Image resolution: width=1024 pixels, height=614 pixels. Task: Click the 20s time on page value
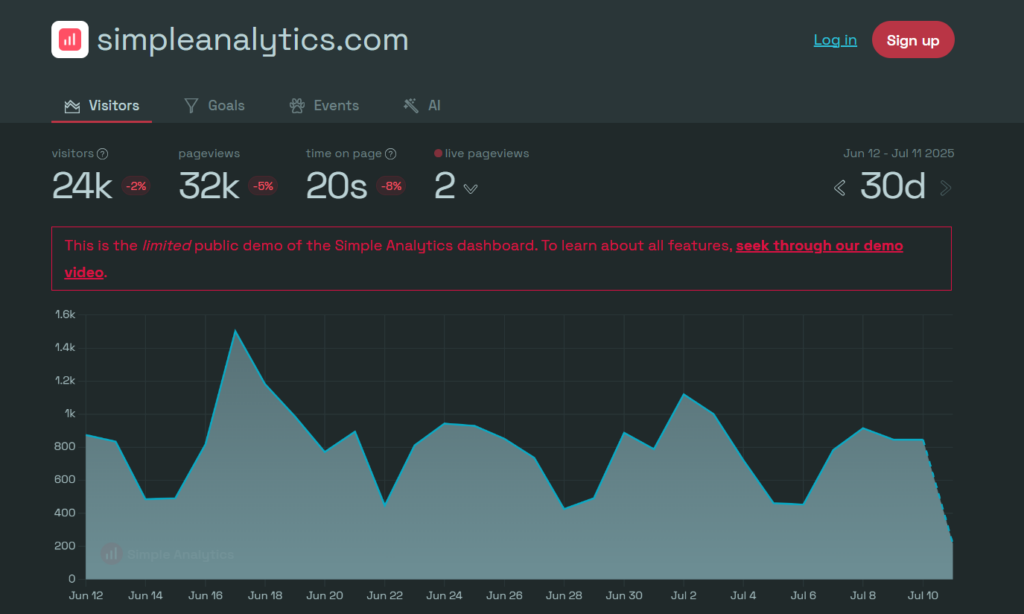336,186
